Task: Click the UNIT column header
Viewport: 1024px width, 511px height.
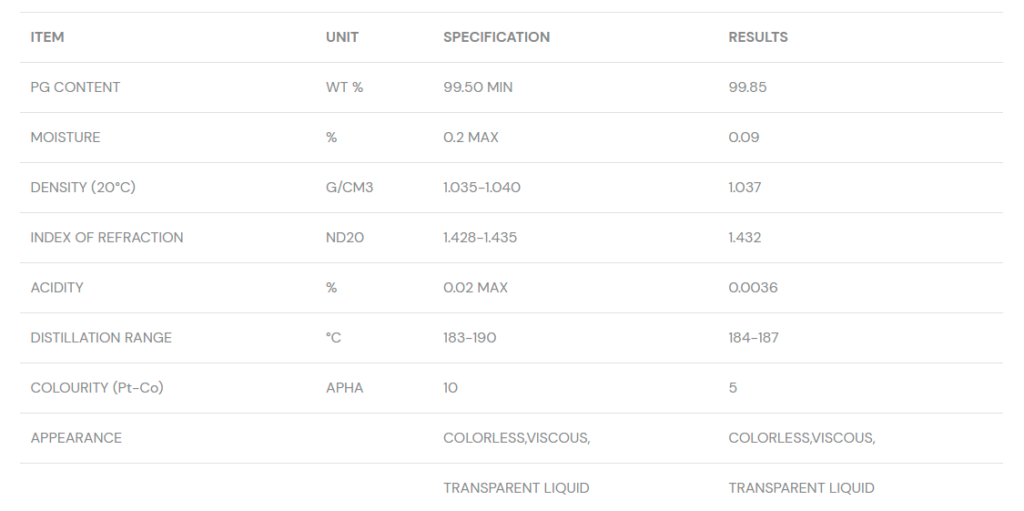Action: [342, 37]
